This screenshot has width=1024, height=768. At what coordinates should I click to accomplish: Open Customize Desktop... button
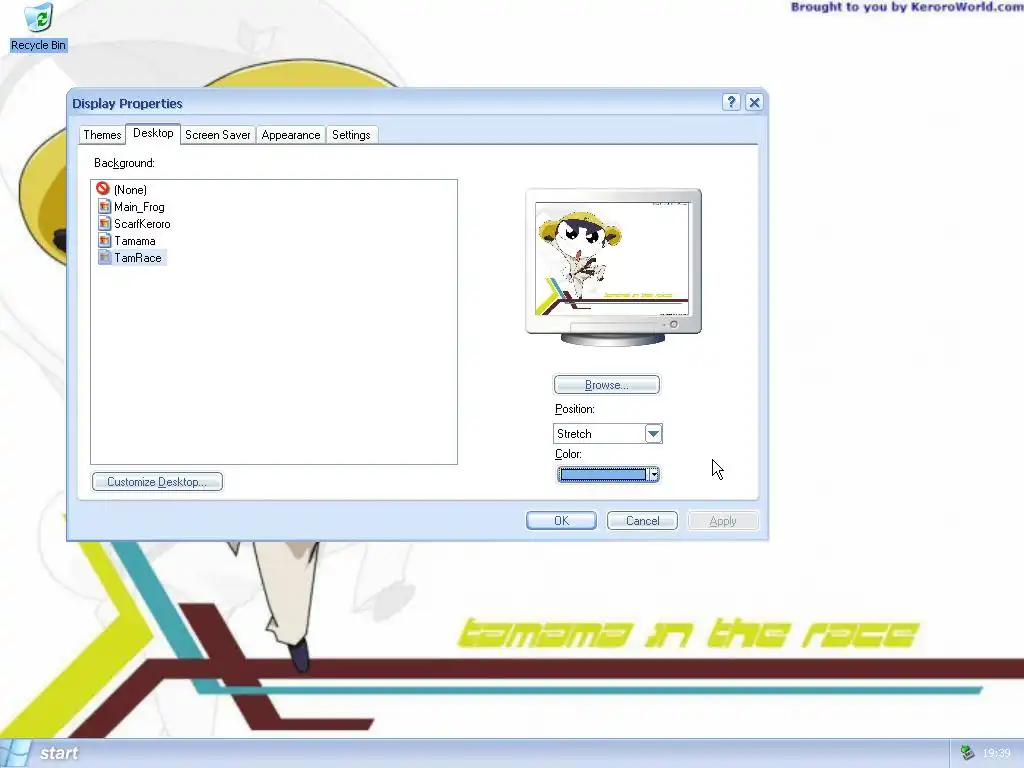click(x=157, y=482)
